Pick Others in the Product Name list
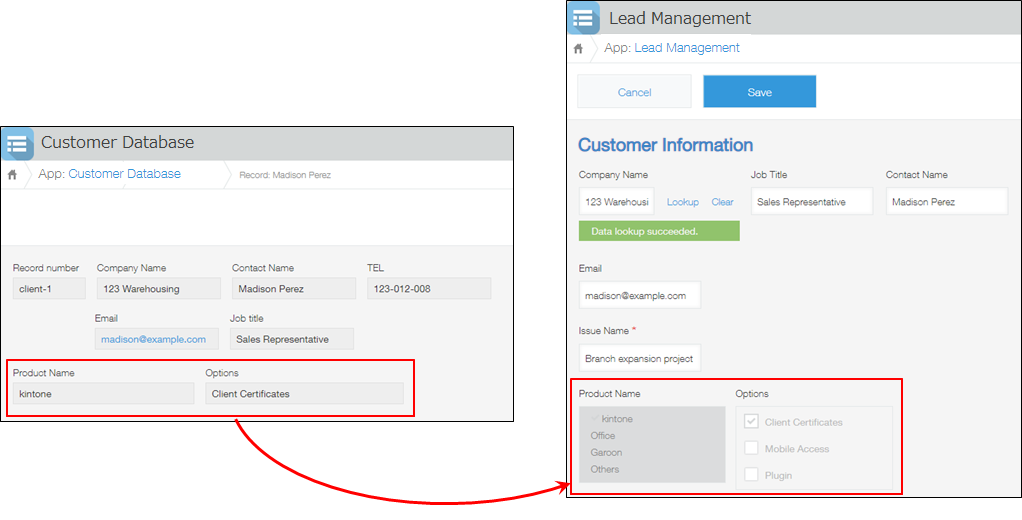 click(x=605, y=469)
